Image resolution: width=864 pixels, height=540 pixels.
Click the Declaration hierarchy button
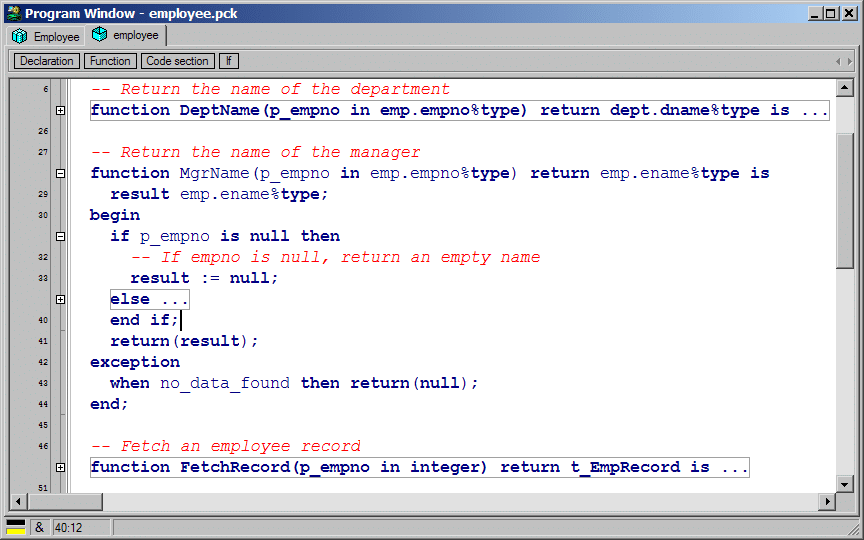(47, 61)
